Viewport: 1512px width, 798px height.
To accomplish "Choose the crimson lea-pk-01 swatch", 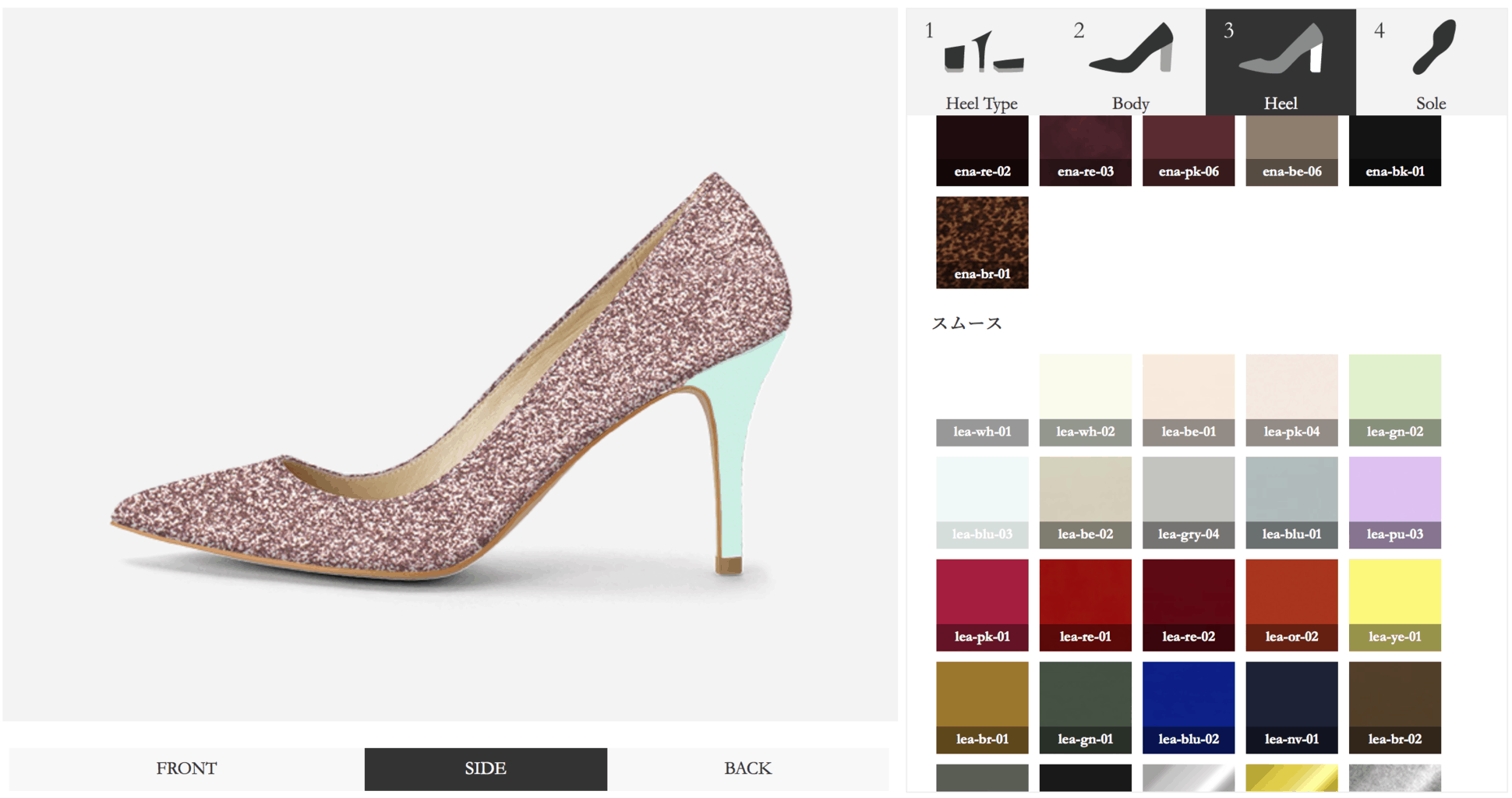I will coord(982,604).
